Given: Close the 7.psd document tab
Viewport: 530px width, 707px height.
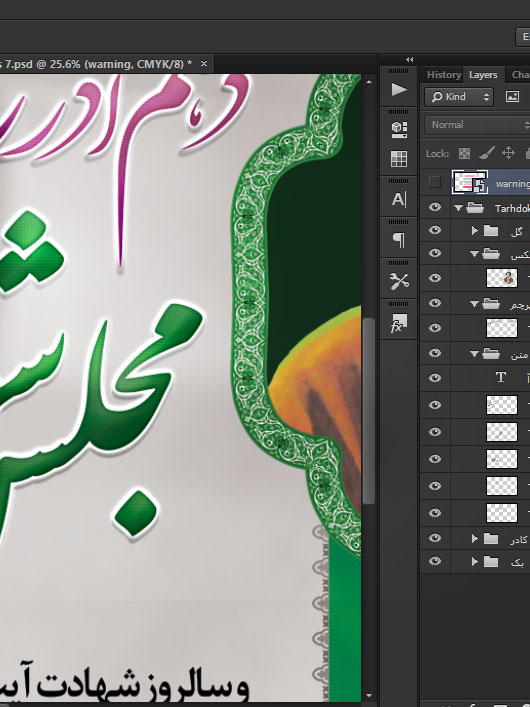Looking at the screenshot, I should 204,64.
